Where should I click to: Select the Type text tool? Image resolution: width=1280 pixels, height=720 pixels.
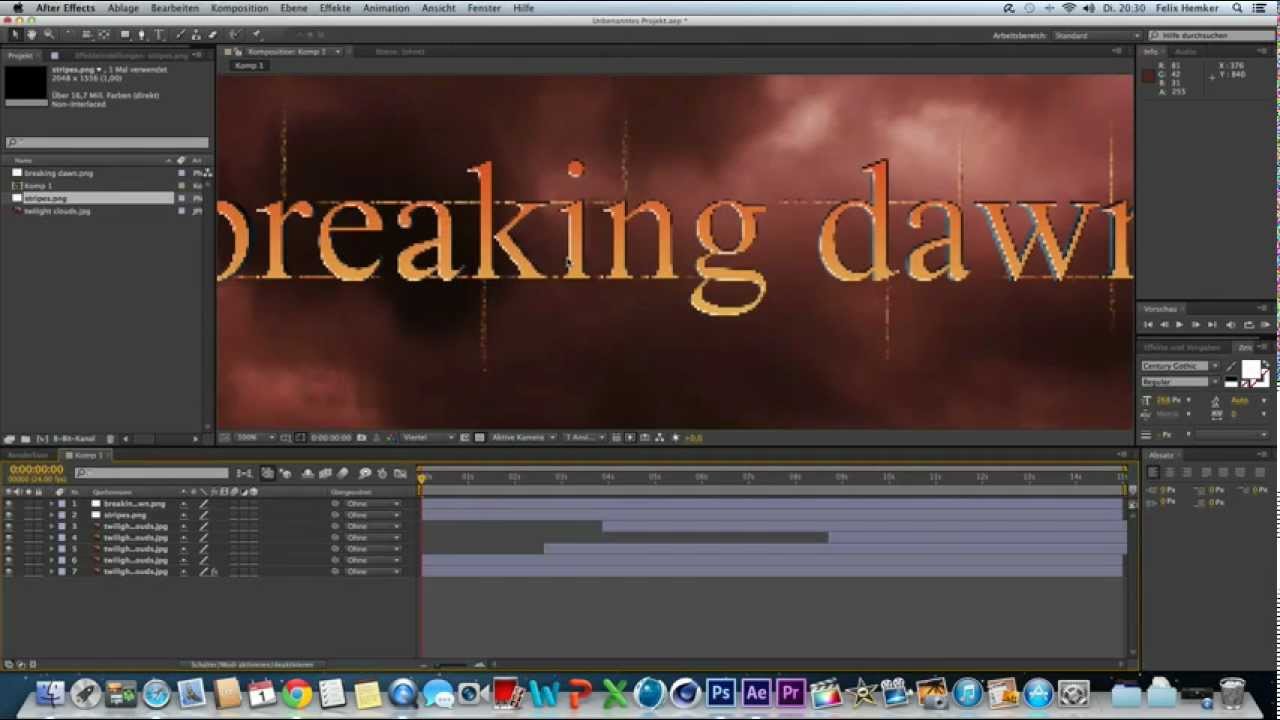click(x=159, y=34)
